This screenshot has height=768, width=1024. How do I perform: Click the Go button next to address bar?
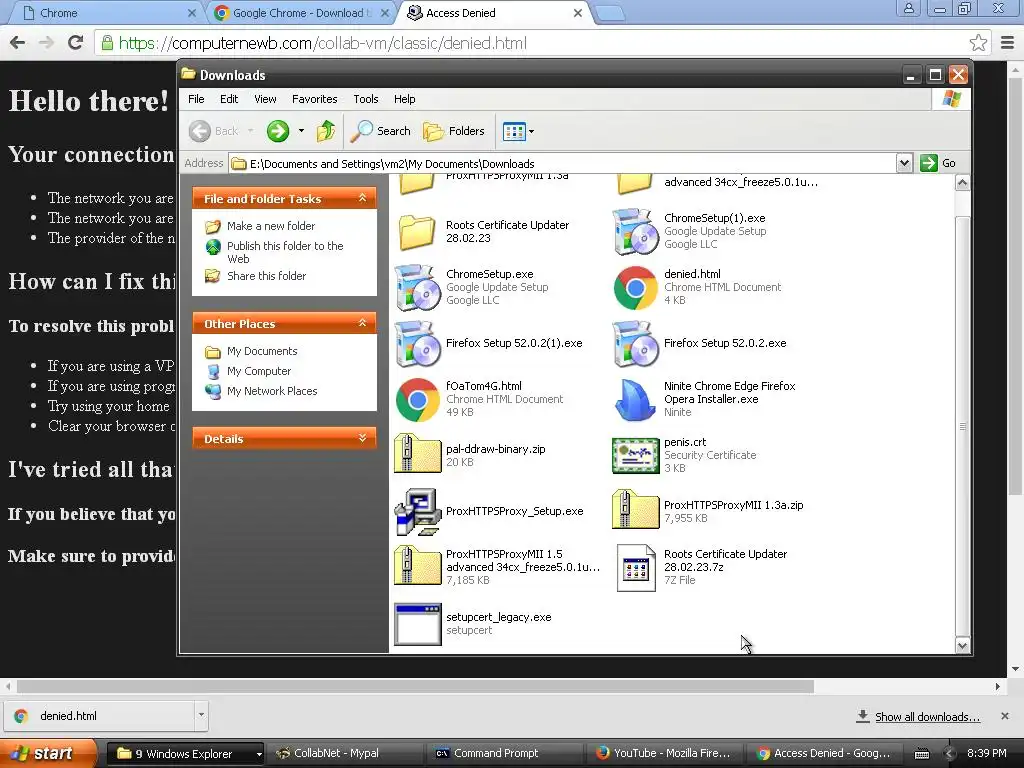click(938, 163)
